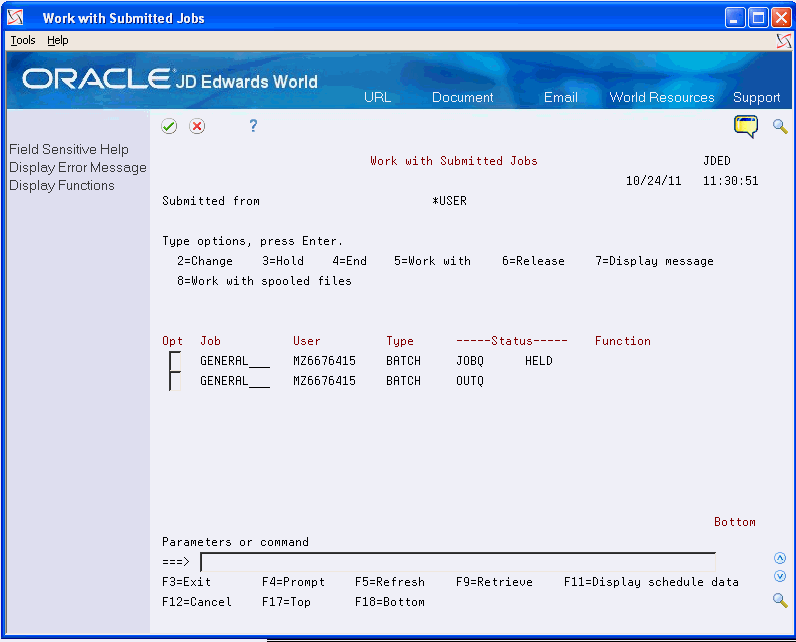
Task: Click the GENERAL job name in the OUTQ row
Action: [x=235, y=381]
